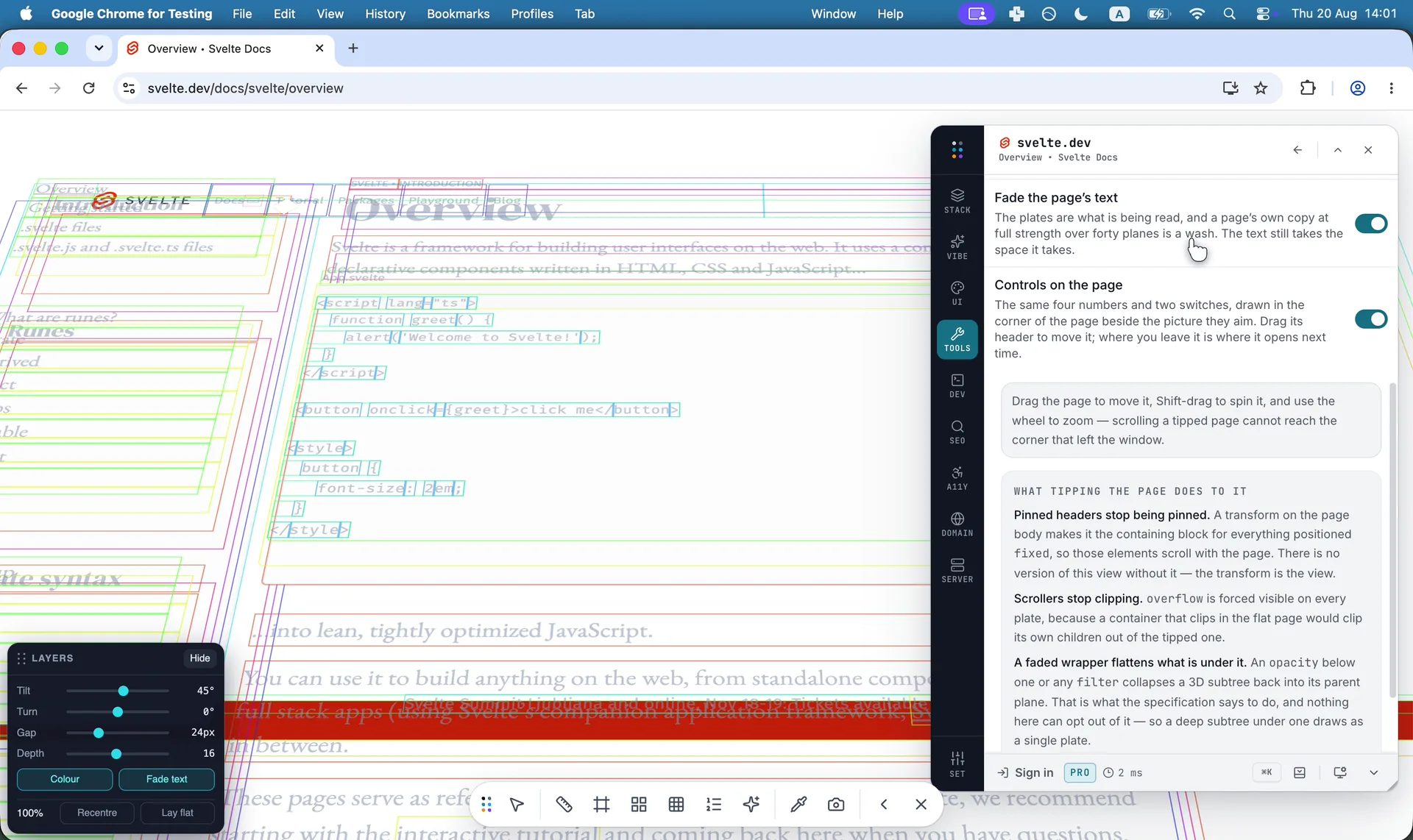
Task: Click the colored dots grip on floating toolbar
Action: tap(486, 805)
